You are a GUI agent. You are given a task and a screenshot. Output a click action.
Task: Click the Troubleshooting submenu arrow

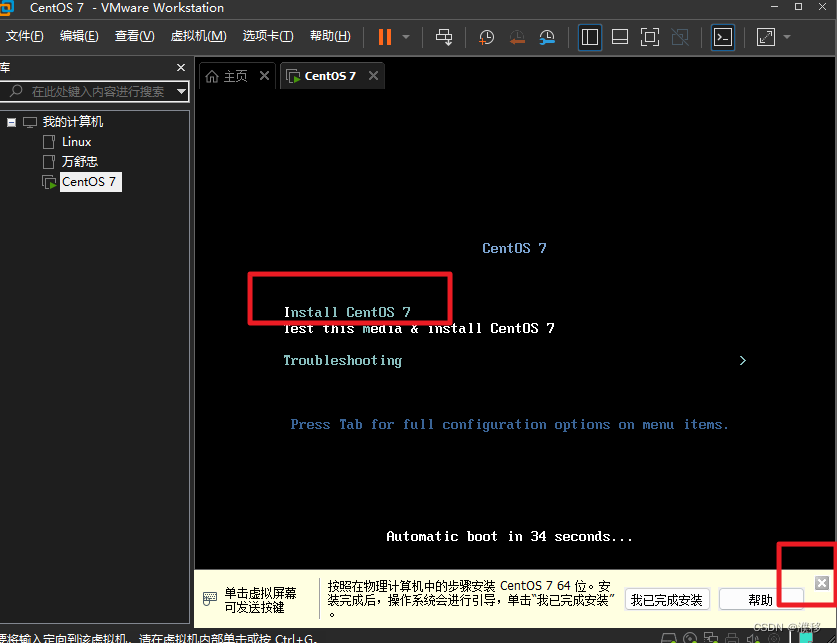click(743, 361)
